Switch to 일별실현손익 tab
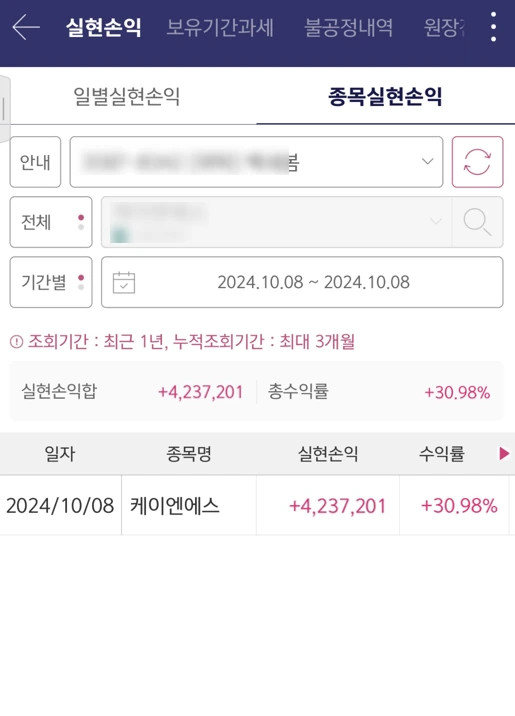 127,96
